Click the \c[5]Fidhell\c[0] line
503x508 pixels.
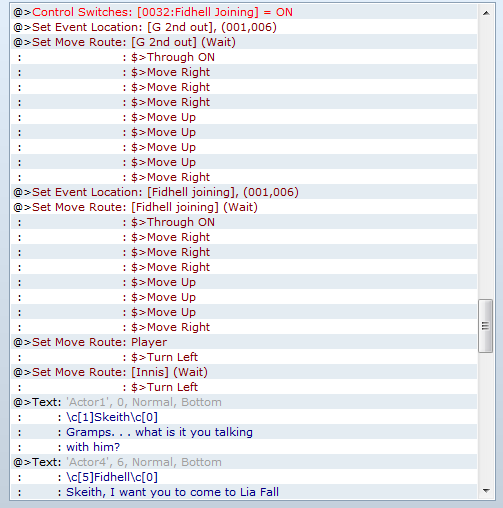244,477
